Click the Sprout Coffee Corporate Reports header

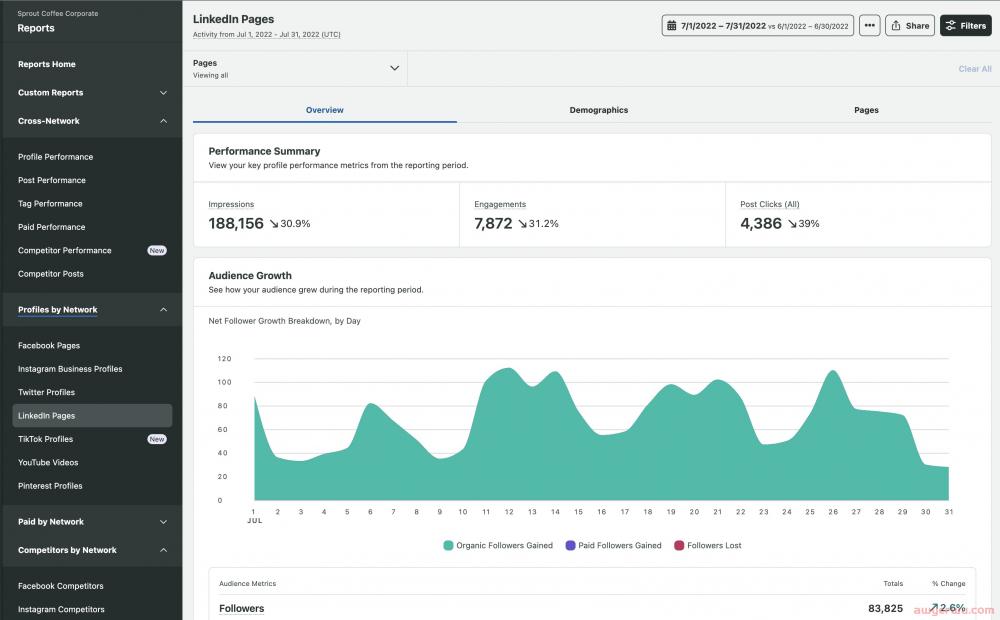tap(57, 22)
